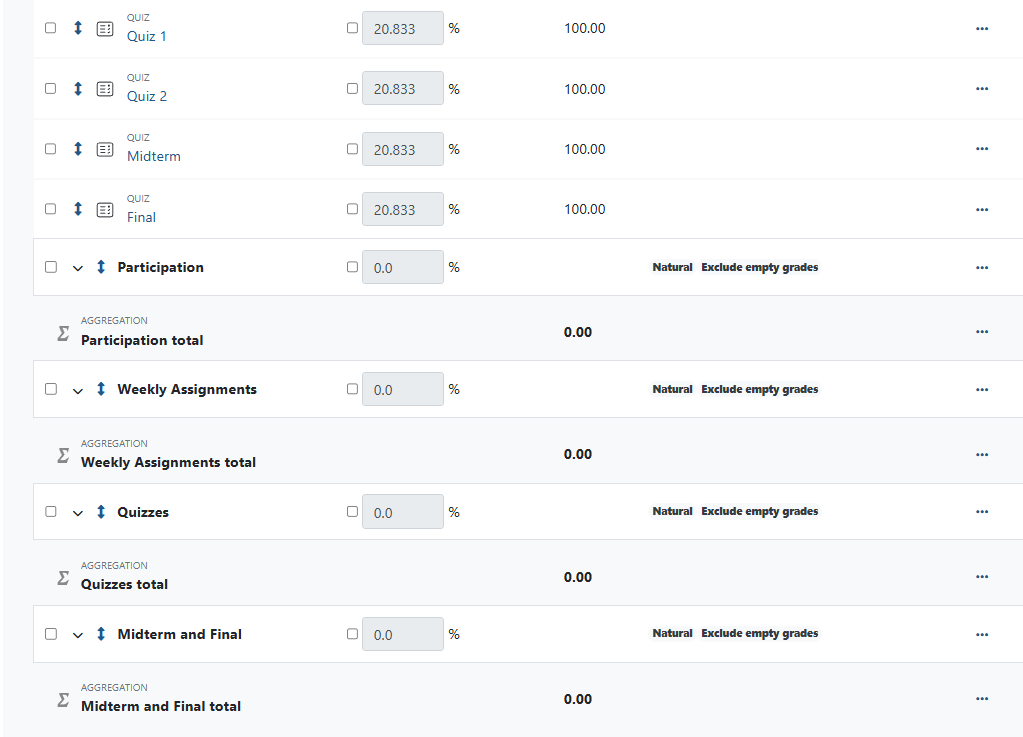Screen dimensions: 1023x737
Task: Click the Final quiz link
Action: click(141, 217)
